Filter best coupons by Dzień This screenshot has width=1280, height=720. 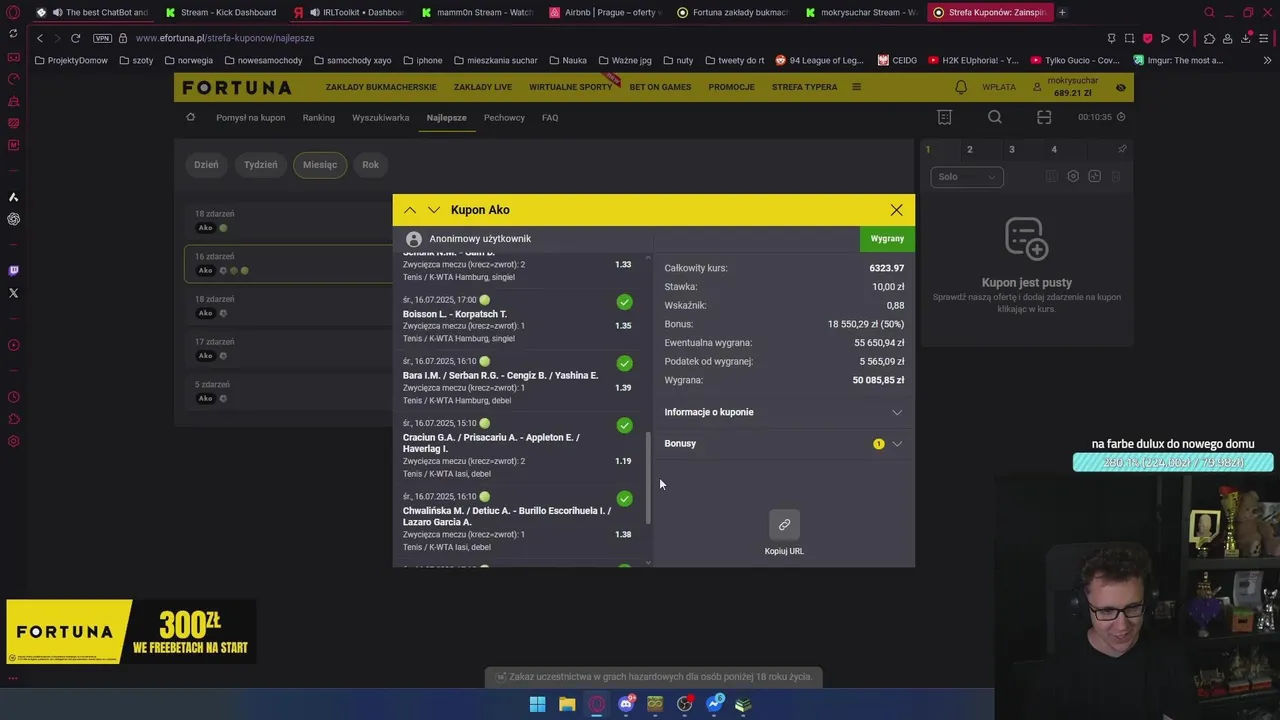pos(206,165)
